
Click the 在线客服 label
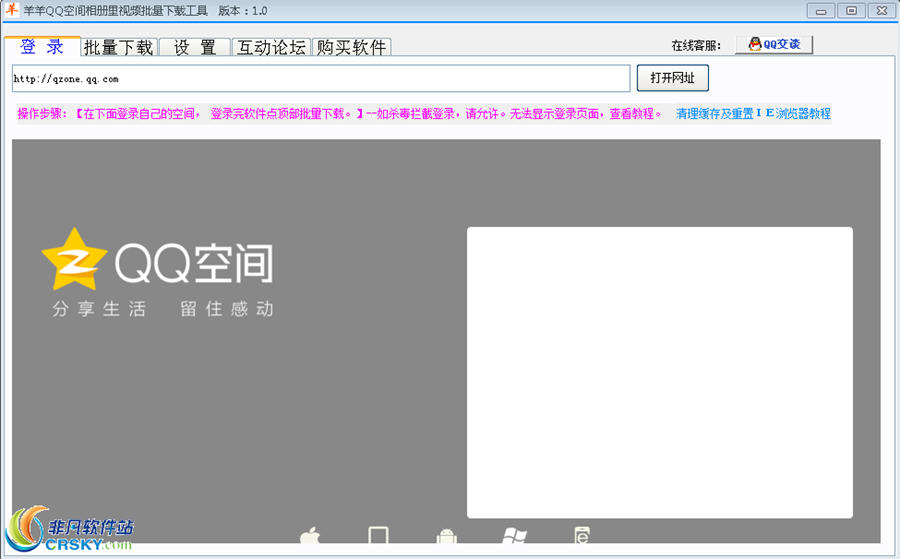tap(696, 45)
